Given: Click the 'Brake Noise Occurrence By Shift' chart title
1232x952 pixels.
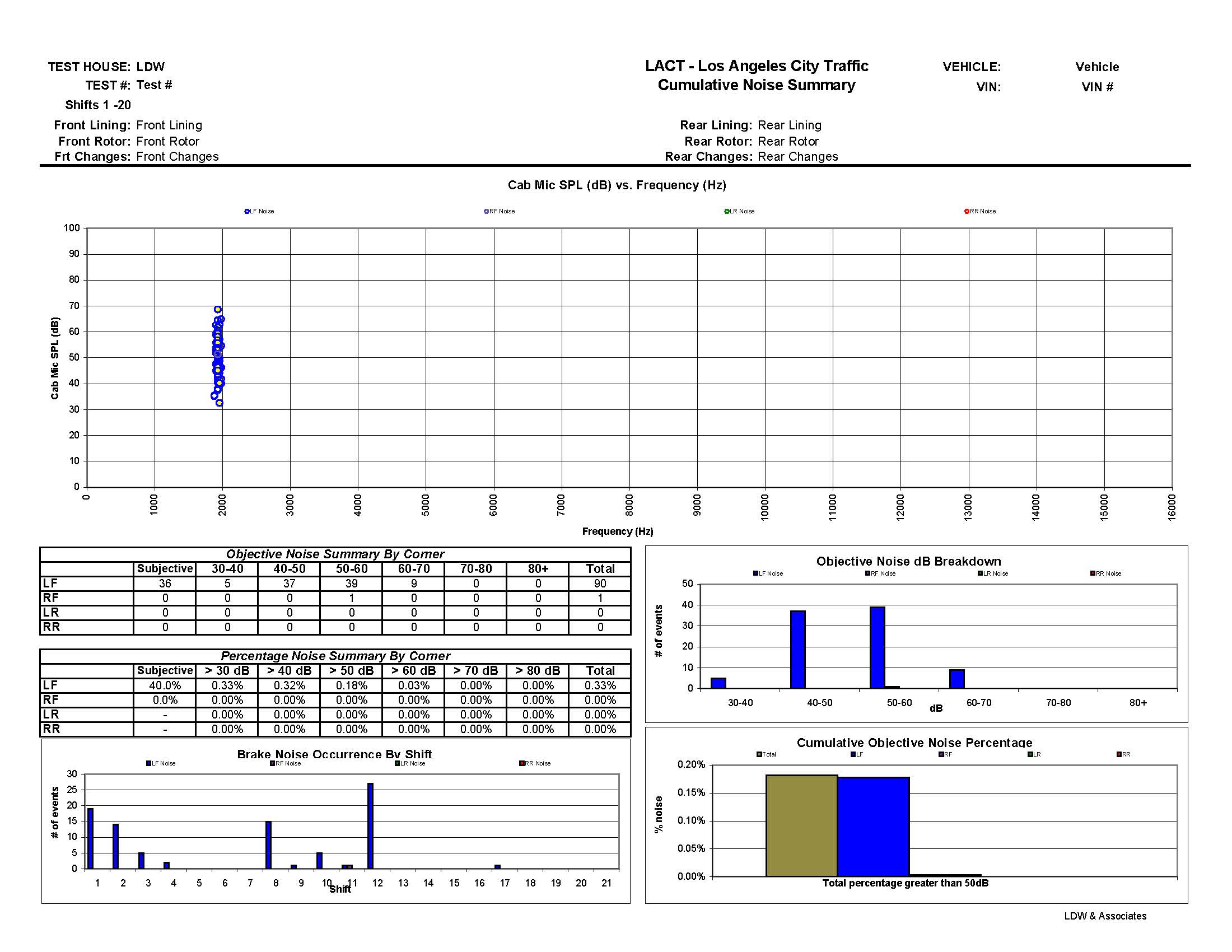Looking at the screenshot, I should 334,754.
